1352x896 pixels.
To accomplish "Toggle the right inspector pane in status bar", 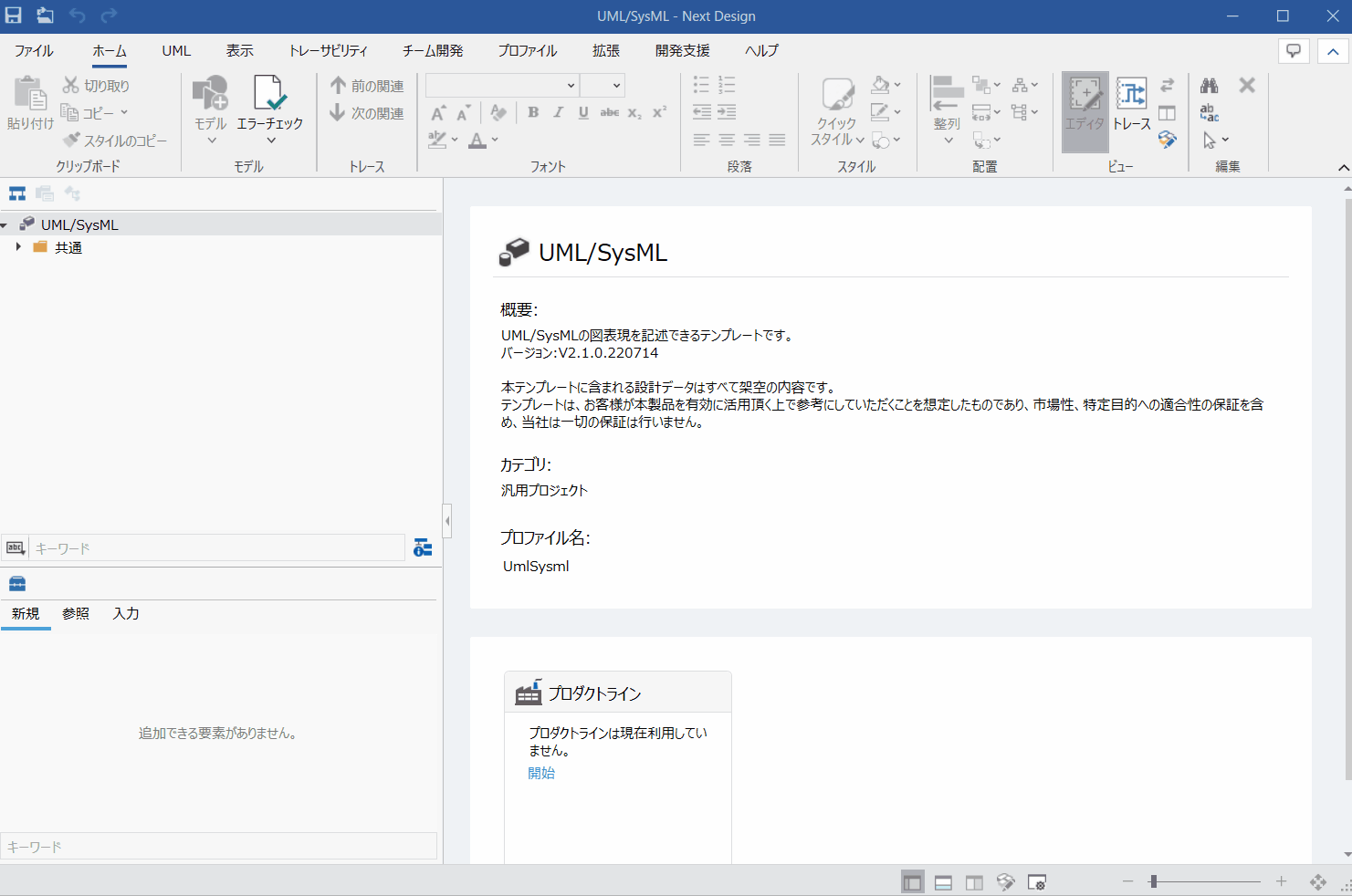I will 974,882.
